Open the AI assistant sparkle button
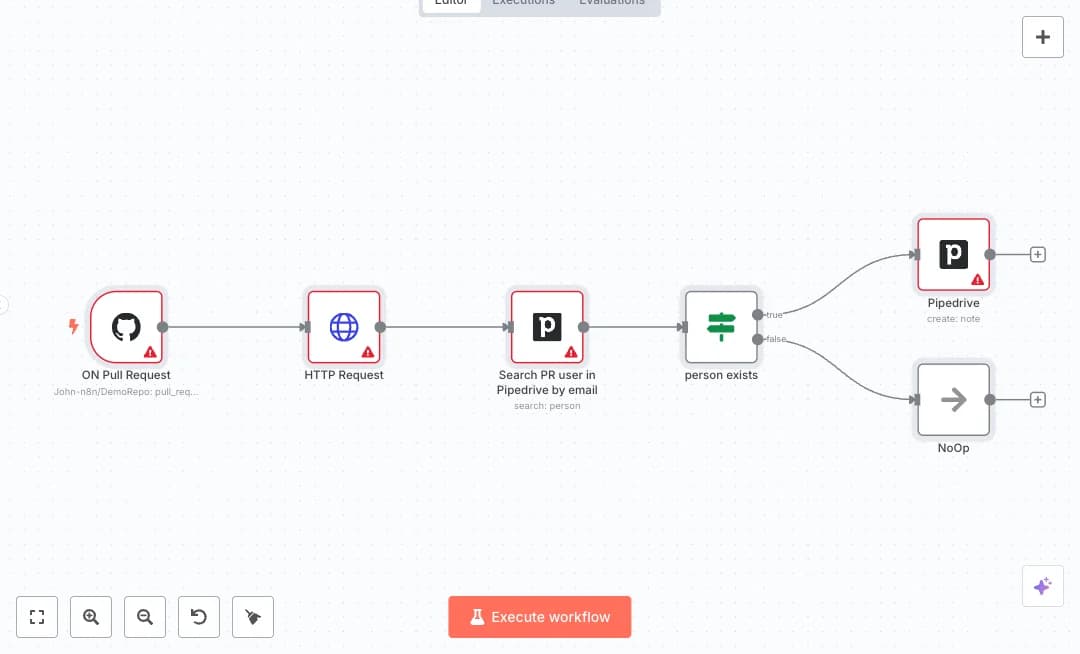Image resolution: width=1080 pixels, height=654 pixels. coord(1043,586)
